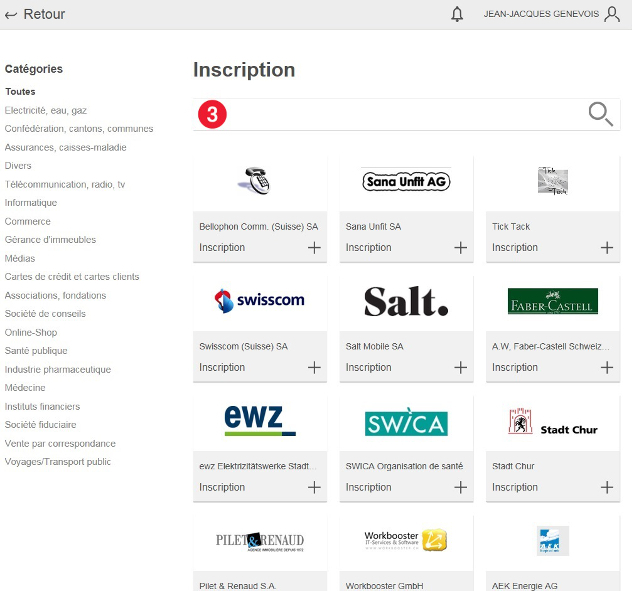Click the Workbooster GmbH name
This screenshot has height=591, width=634.
(x=385, y=585)
